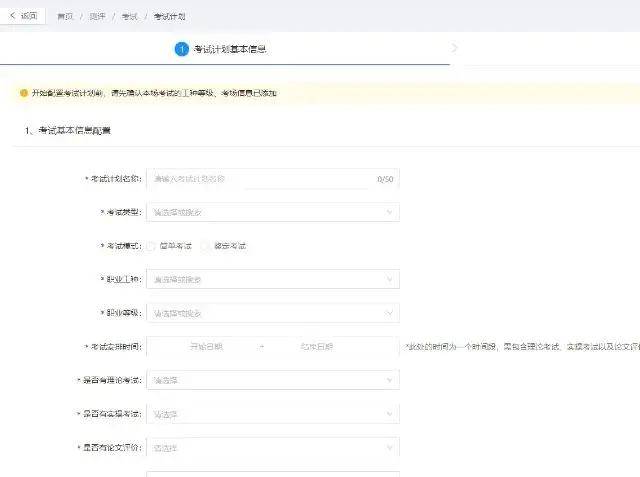Open the 是否有论文评价 dropdown
The width and height of the screenshot is (640, 477).
pos(273,448)
